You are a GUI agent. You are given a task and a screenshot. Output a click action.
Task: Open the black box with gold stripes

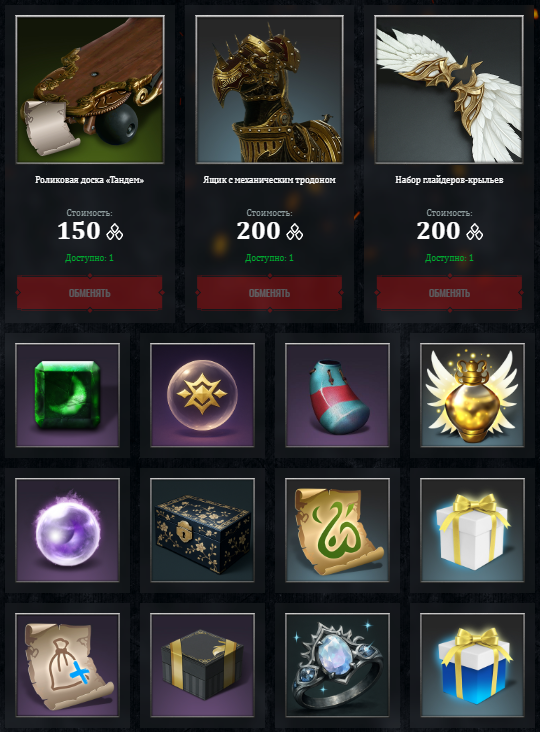pos(203,665)
